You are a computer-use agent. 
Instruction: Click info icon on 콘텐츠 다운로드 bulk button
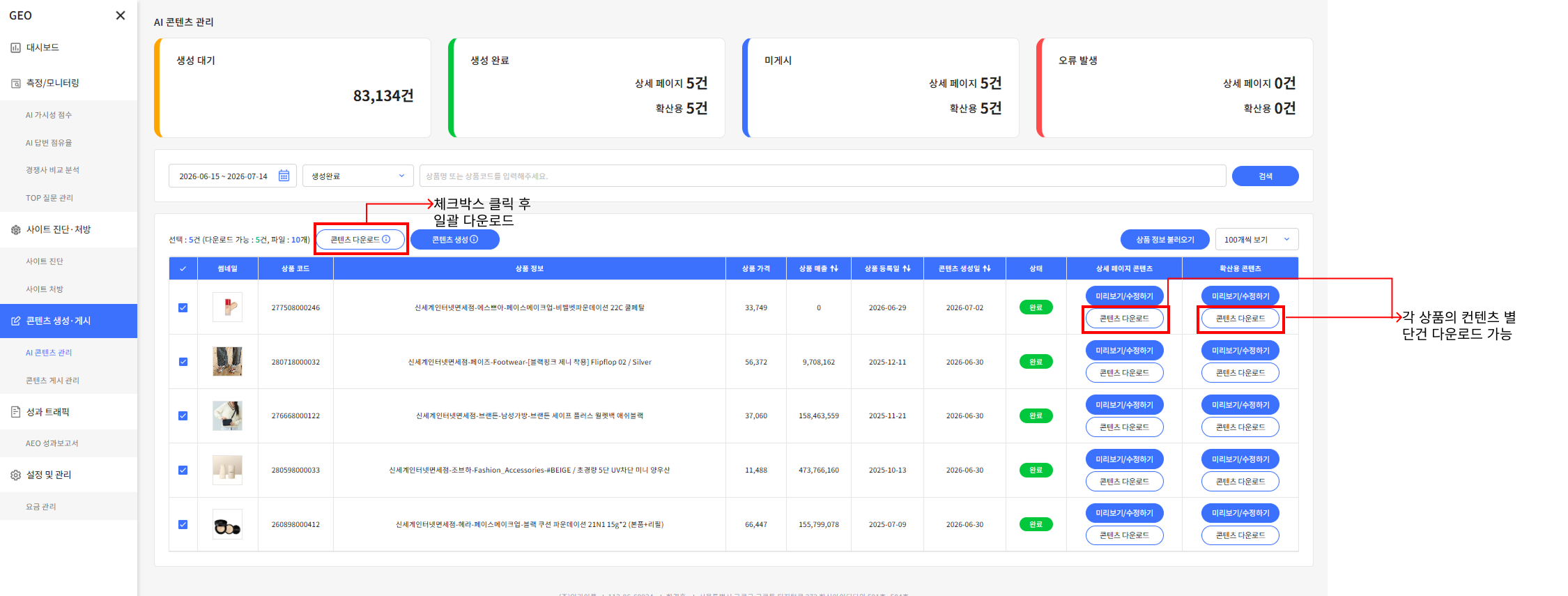[386, 239]
